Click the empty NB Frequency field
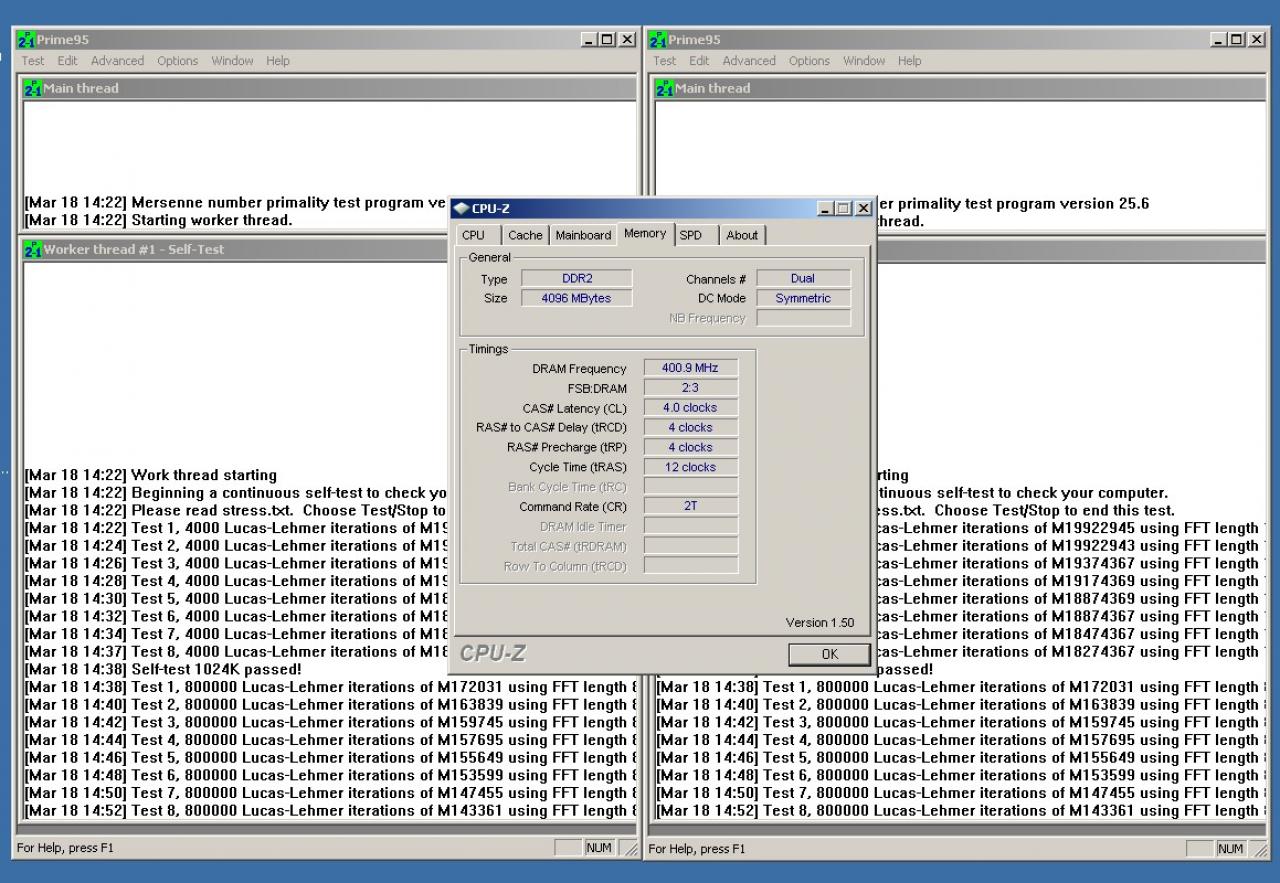The image size is (1280, 883). click(803, 318)
